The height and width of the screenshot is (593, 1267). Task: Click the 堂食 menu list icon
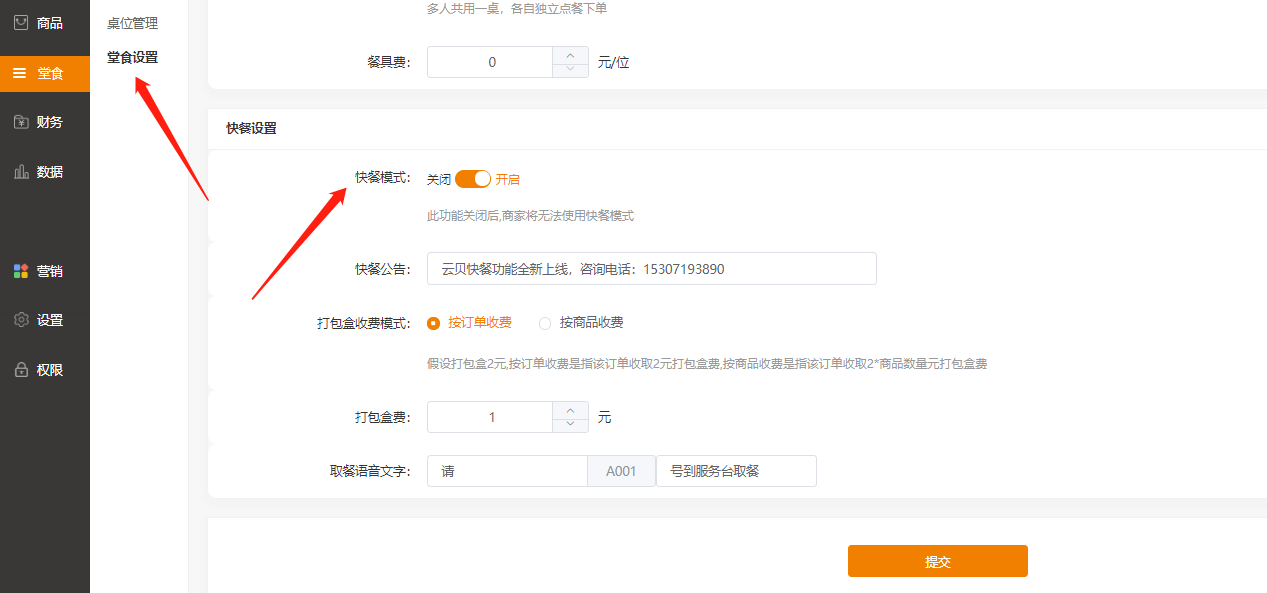20,72
